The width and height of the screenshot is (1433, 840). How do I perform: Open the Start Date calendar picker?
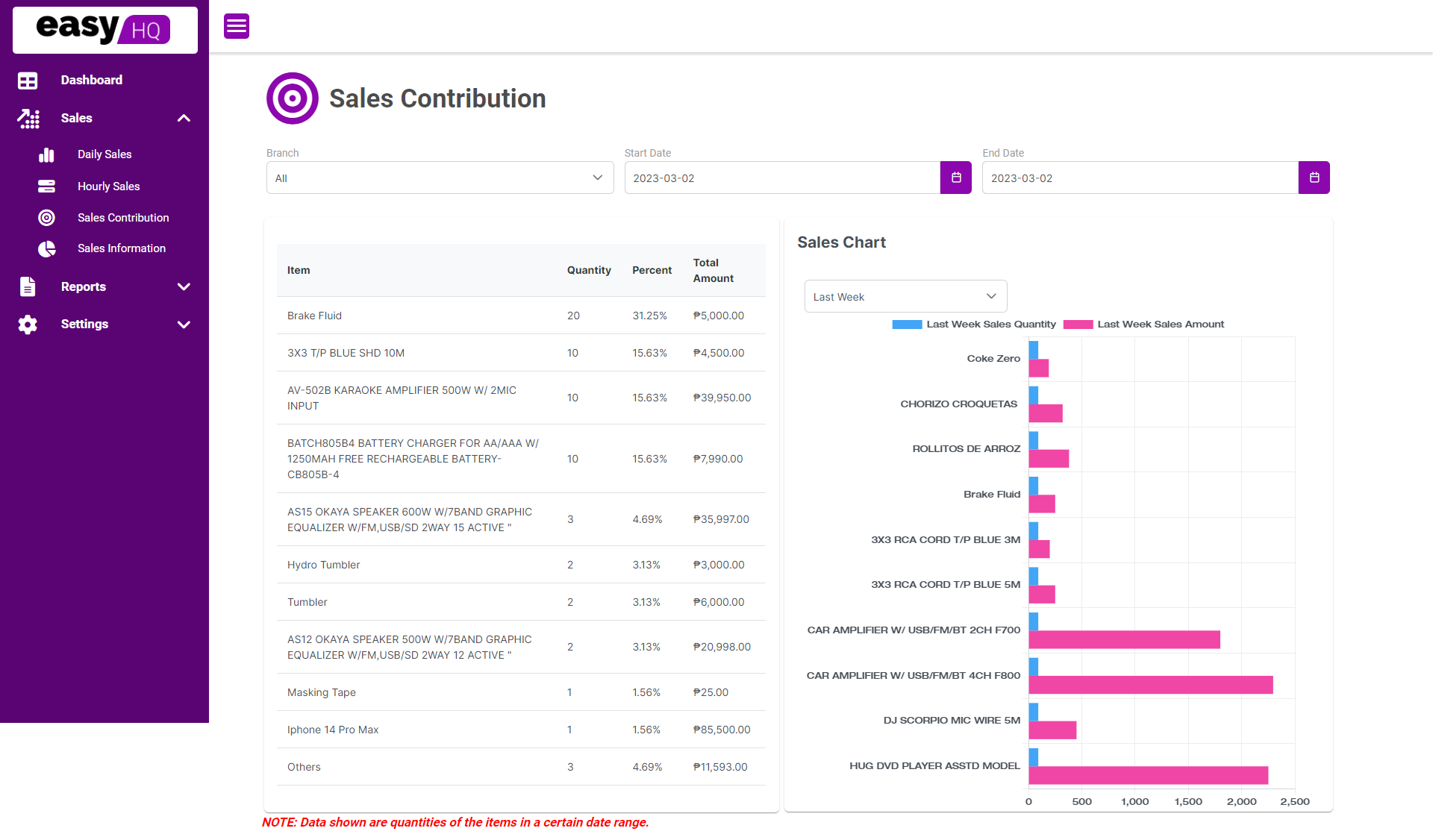pyautogui.click(x=955, y=178)
